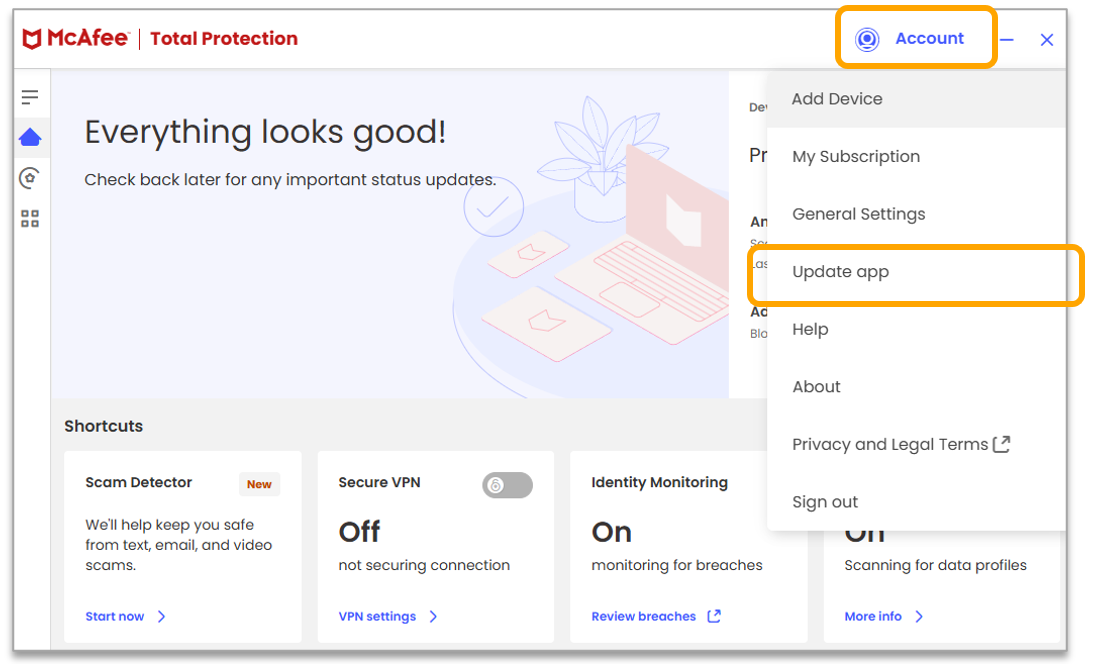This screenshot has width=1093, height=664.
Task: Click the chevron next to More info
Action: [x=919, y=616]
